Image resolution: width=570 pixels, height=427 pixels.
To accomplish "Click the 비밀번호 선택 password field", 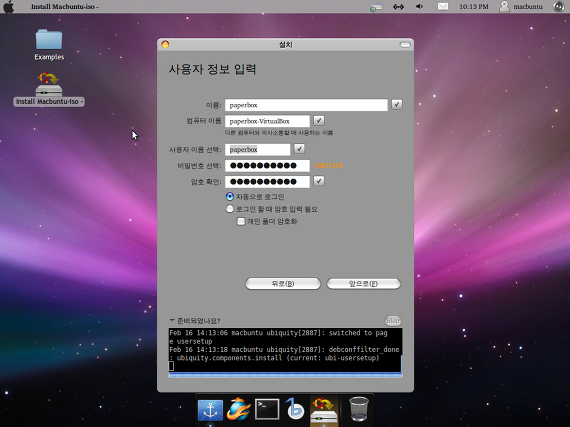I will pos(267,166).
